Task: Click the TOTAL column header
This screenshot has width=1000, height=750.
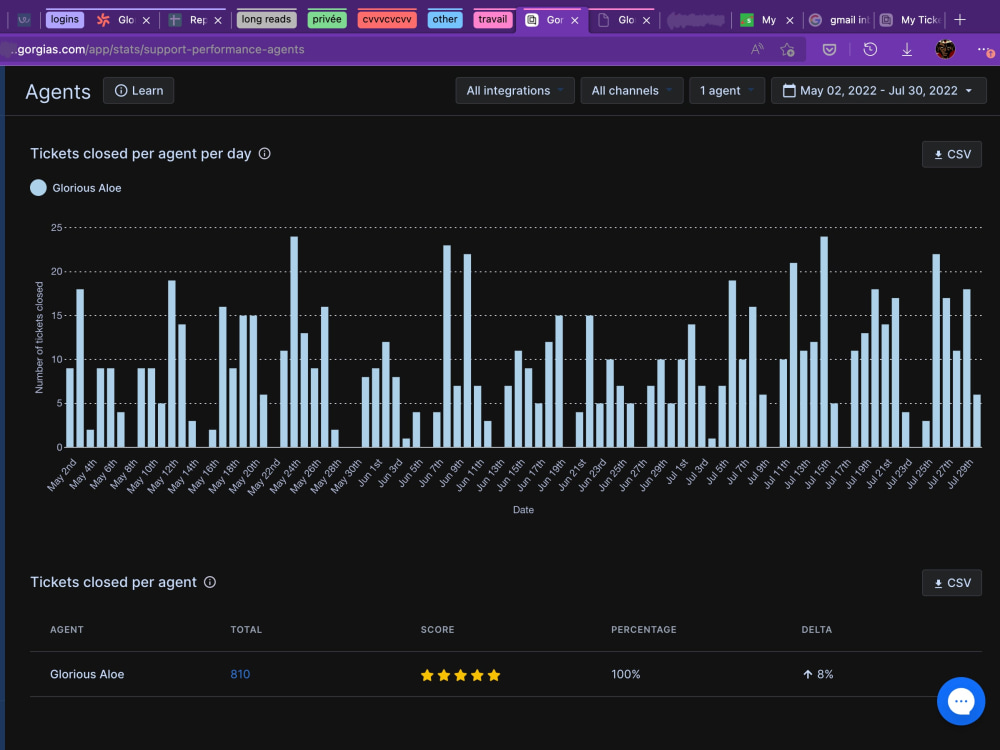Action: click(x=246, y=629)
